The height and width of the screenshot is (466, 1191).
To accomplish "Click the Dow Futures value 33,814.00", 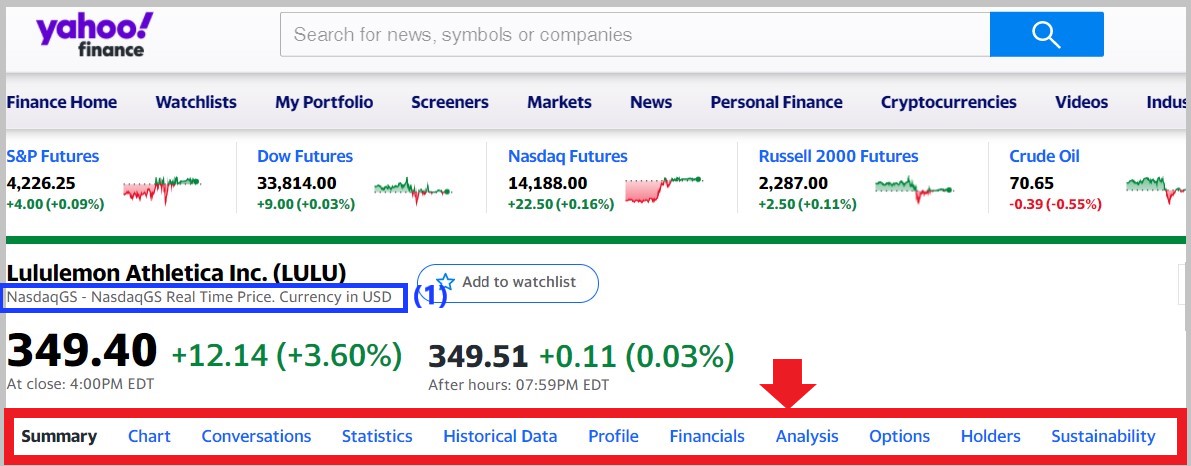I will 296,183.
